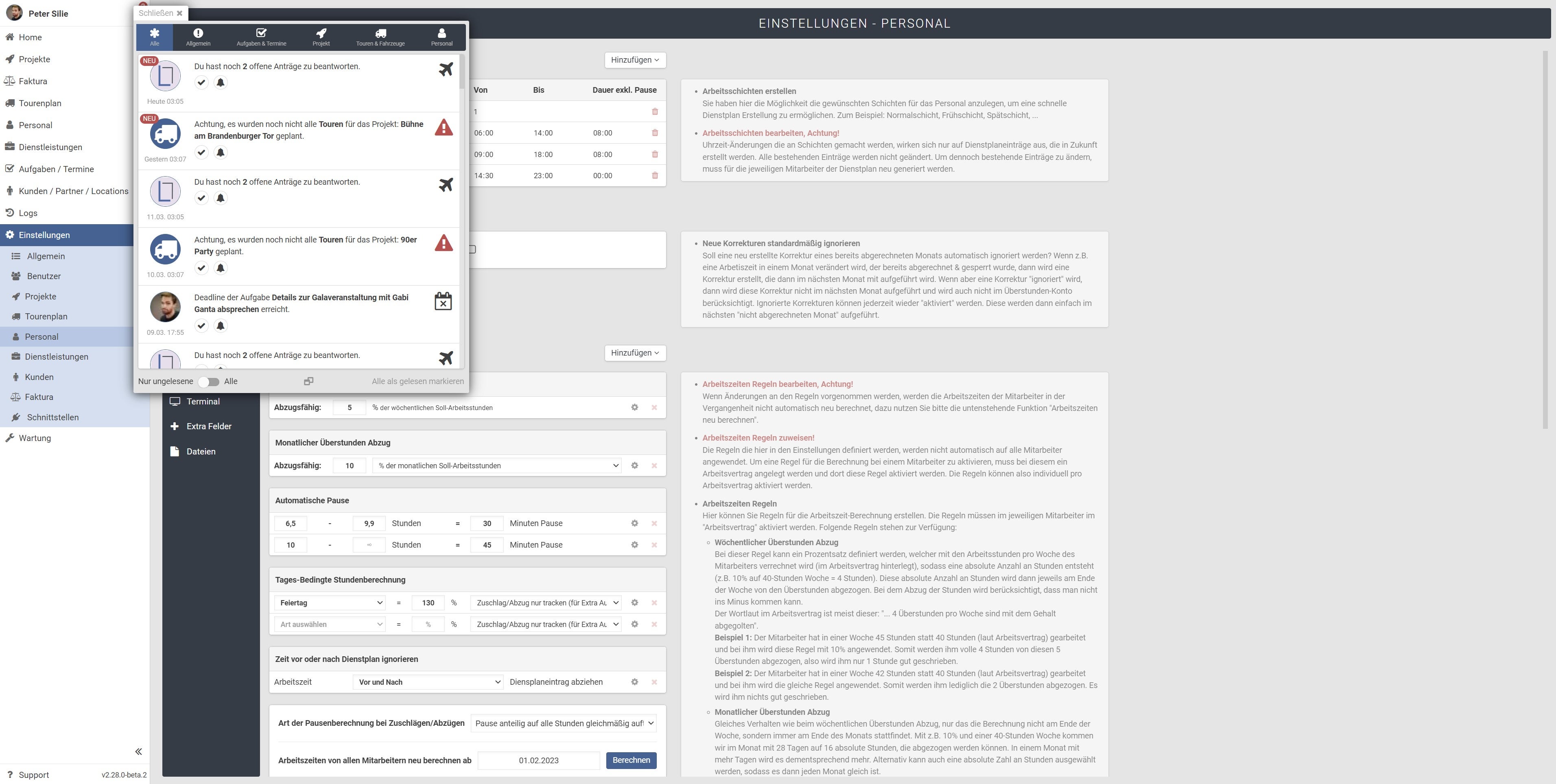
Task: Tick the checkbox for ignoring new corrections
Action: click(472, 249)
